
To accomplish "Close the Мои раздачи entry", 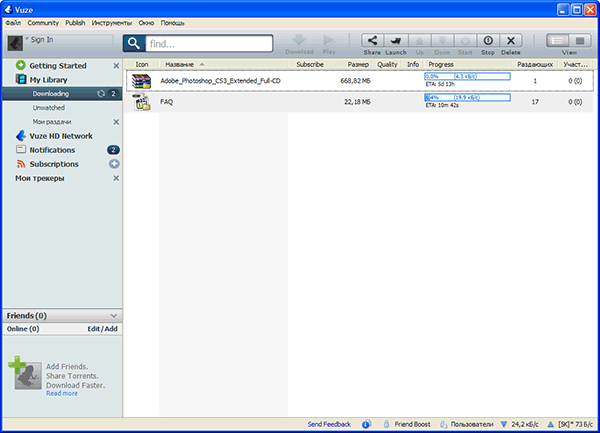I will 116,122.
